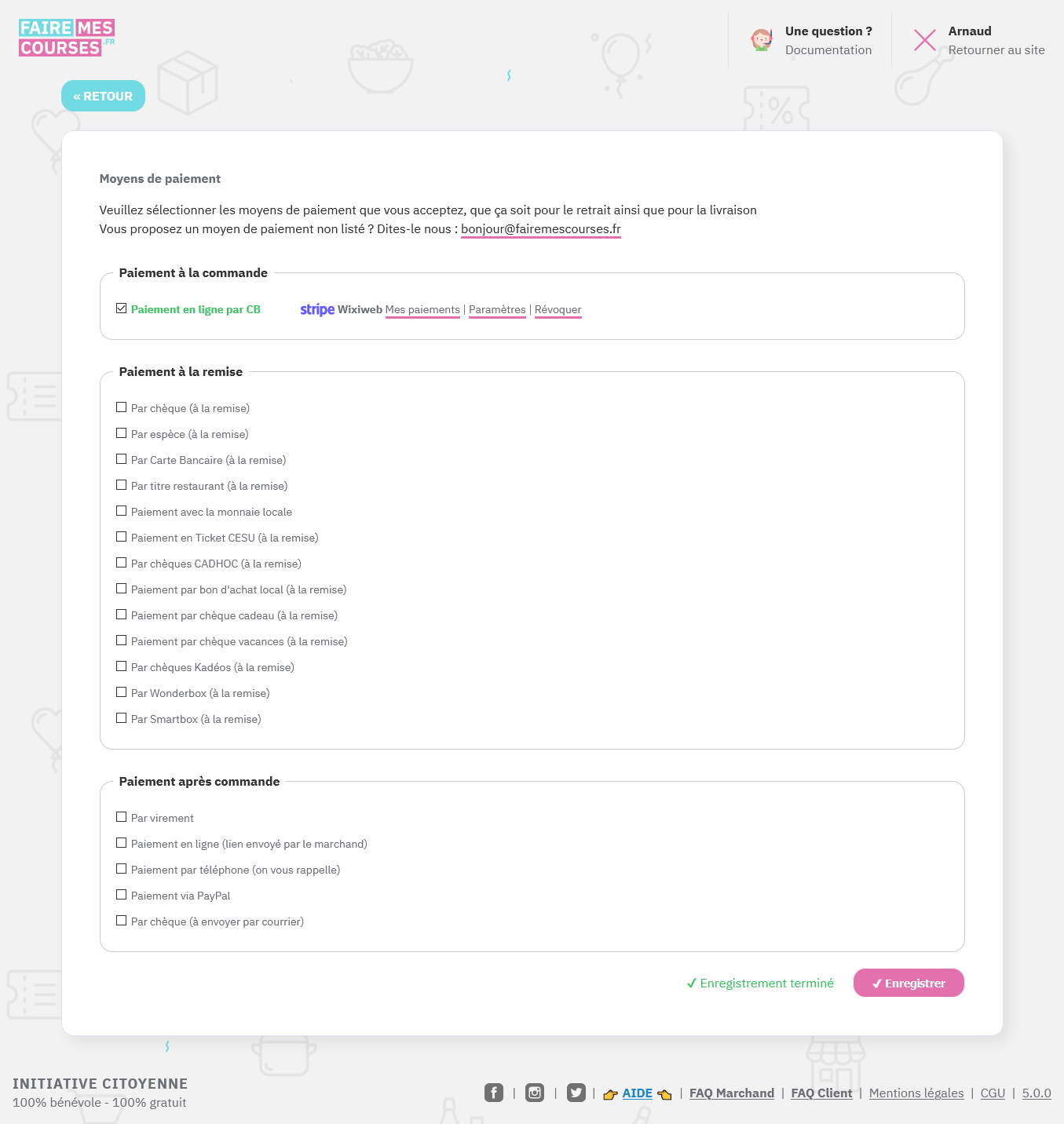Screen dimensions: 1064x1124
Task: Click the pointing hand icon left of AIDE
Action: (x=610, y=1094)
